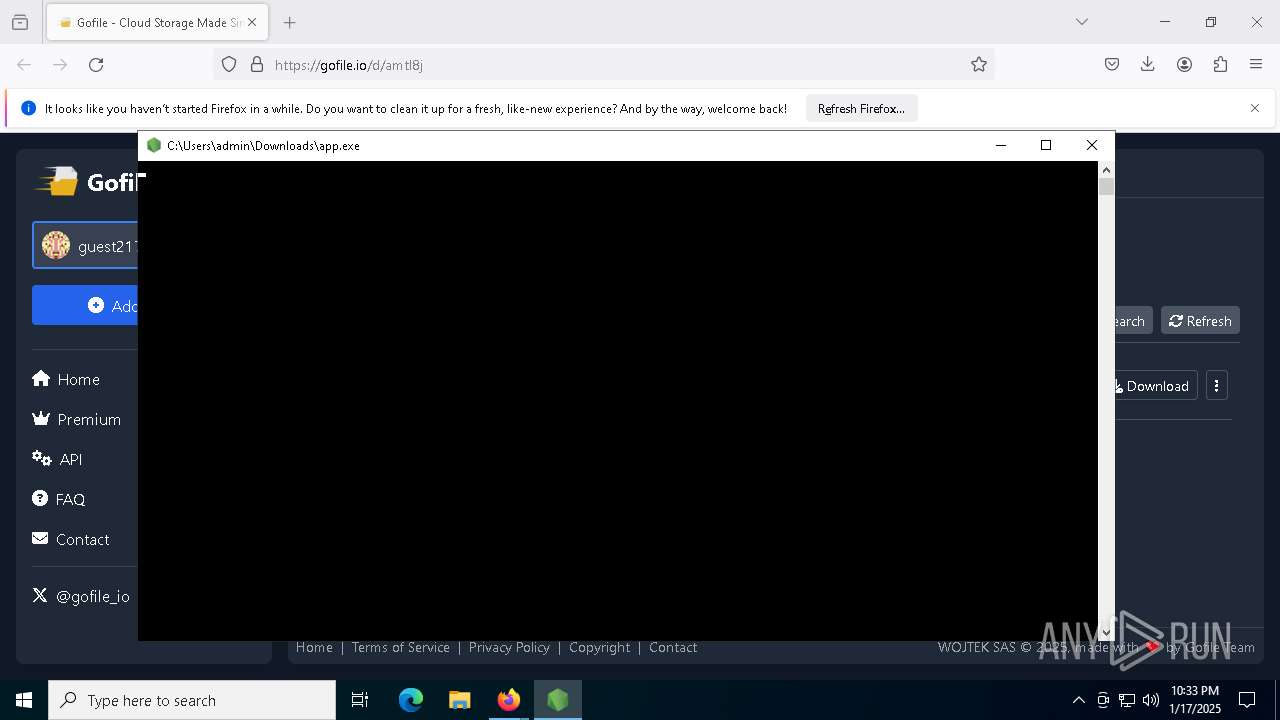
Task: View site security padlock info
Action: [x=257, y=64]
